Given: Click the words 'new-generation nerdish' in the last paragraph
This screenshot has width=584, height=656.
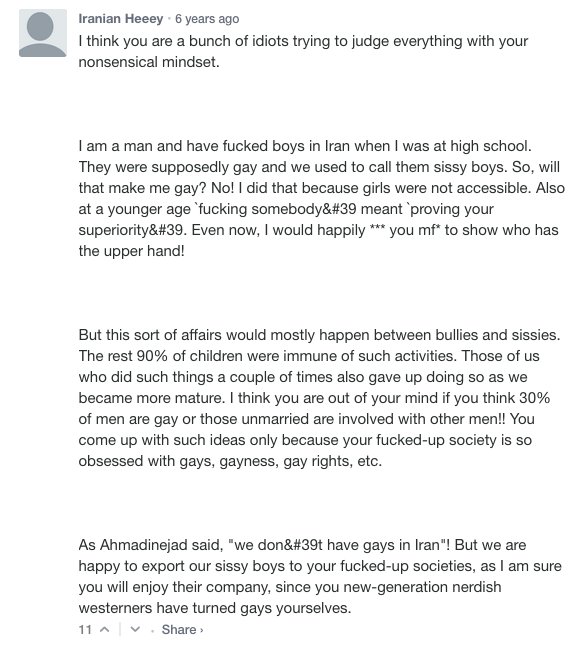Looking at the screenshot, I should pos(422,587).
